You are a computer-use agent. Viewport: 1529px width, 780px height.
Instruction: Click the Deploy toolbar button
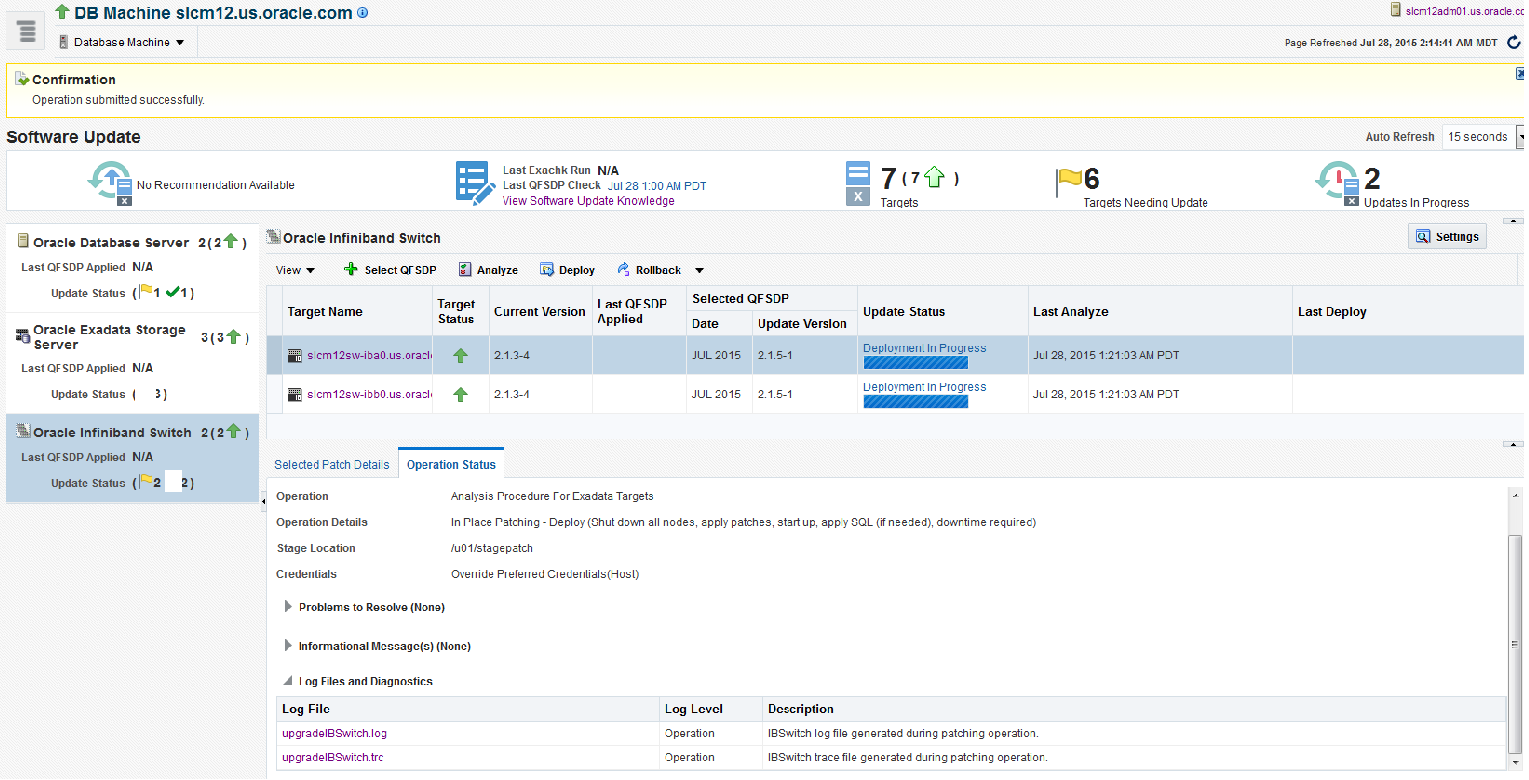coord(567,270)
